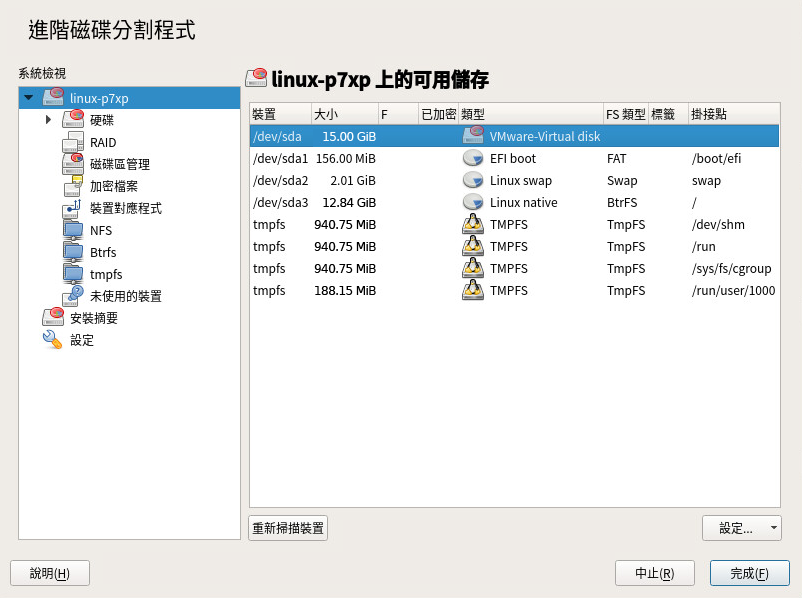Open 加密檔案 tree item
Viewport: 802px width, 598px height.
(114, 186)
